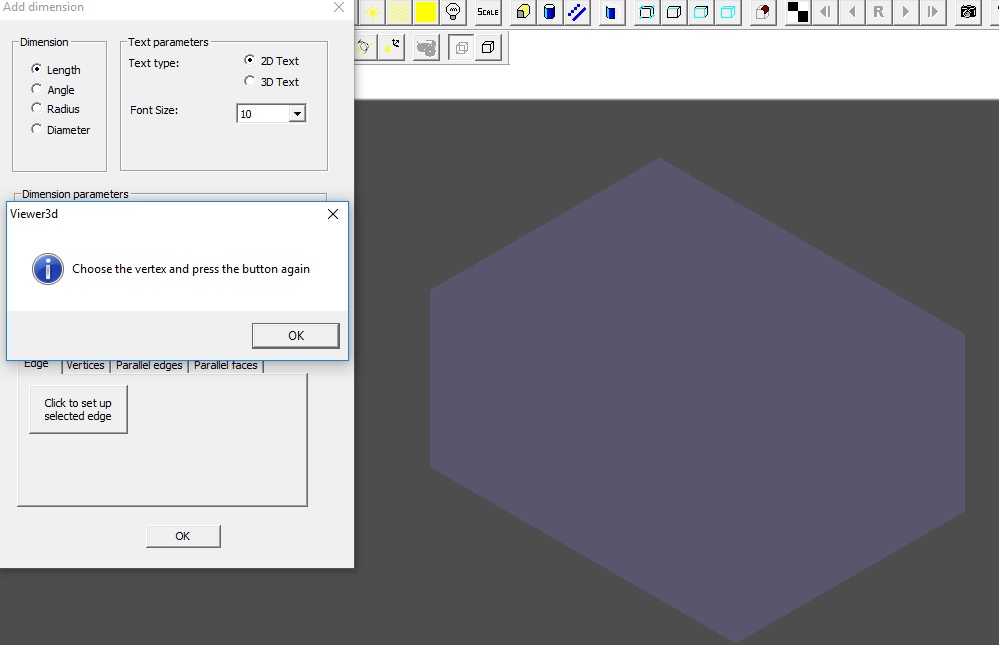Select the Radius dimension option
This screenshot has width=999, height=645.
[x=37, y=109]
